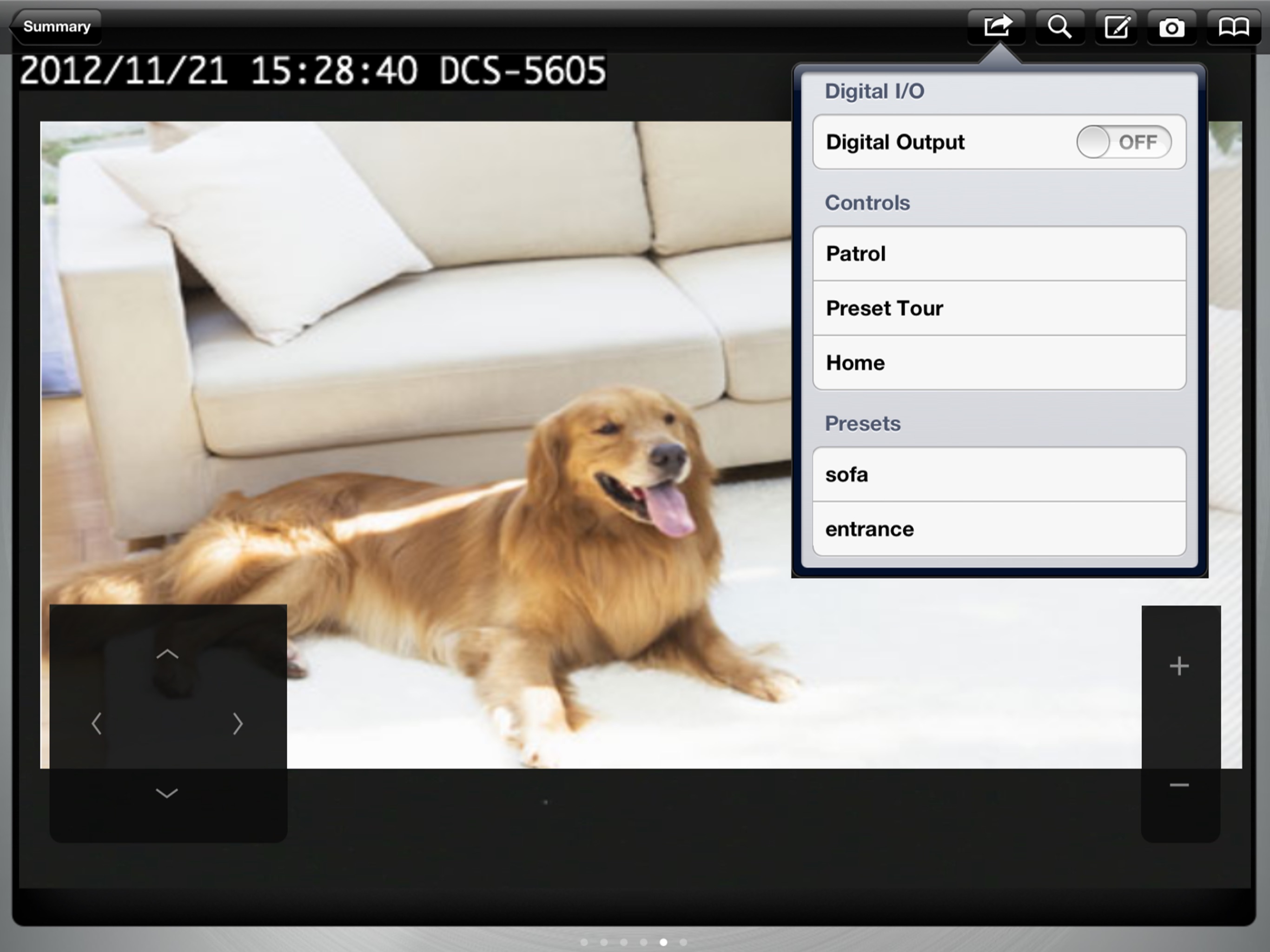
Task: Select Preset Tour control
Action: click(999, 308)
